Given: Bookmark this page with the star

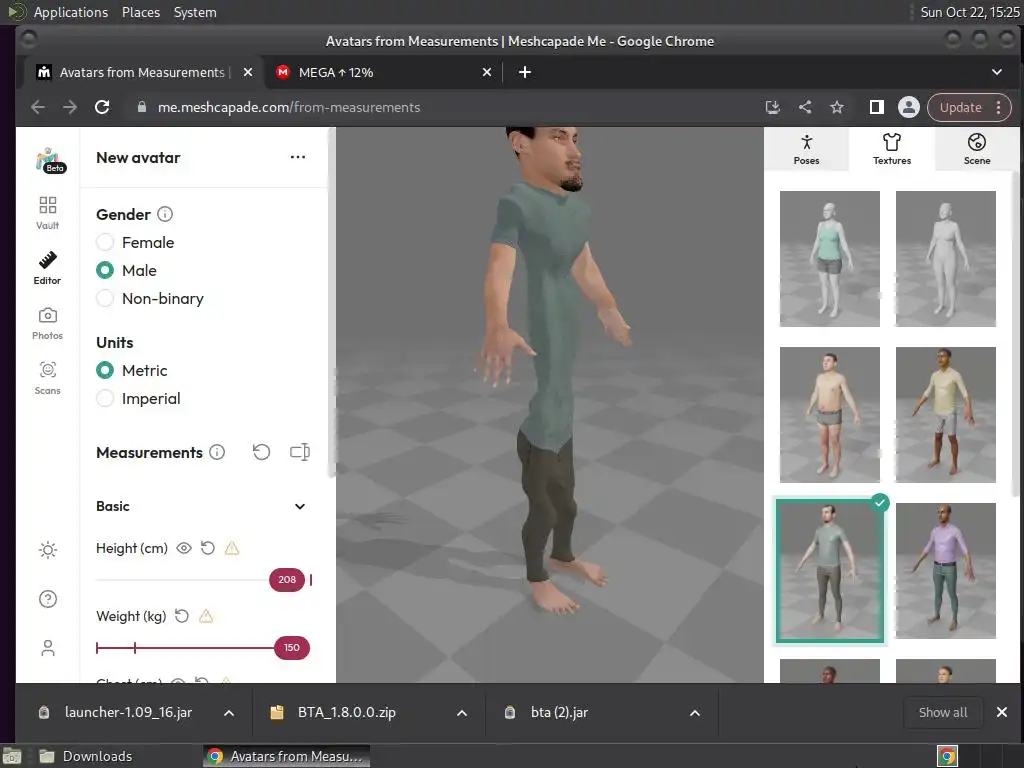Looking at the screenshot, I should [837, 107].
